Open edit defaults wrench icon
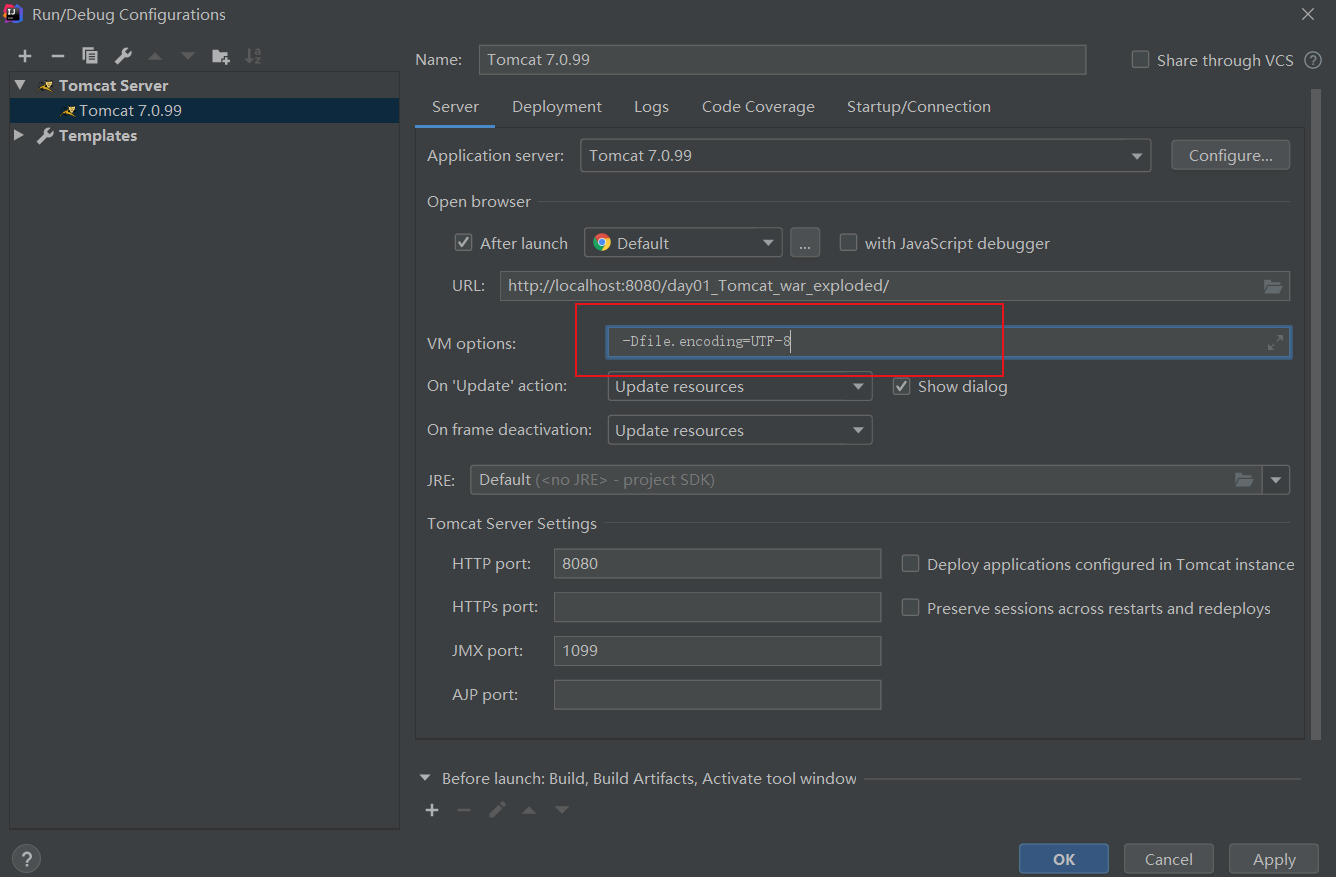 pyautogui.click(x=122, y=56)
